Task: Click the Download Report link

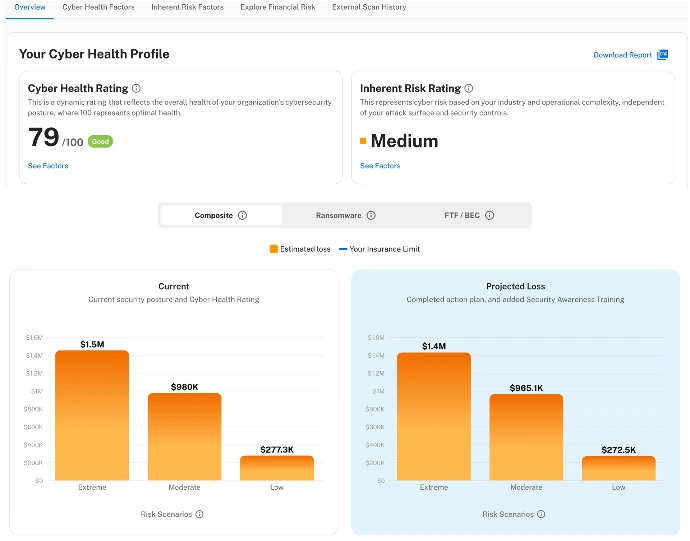Action: [622, 55]
